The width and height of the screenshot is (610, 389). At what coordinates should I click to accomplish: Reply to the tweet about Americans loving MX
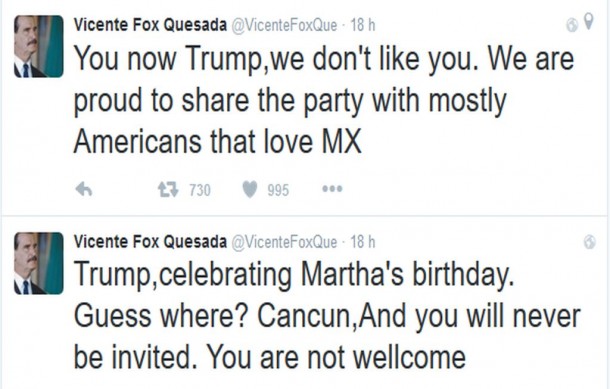pyautogui.click(x=84, y=189)
